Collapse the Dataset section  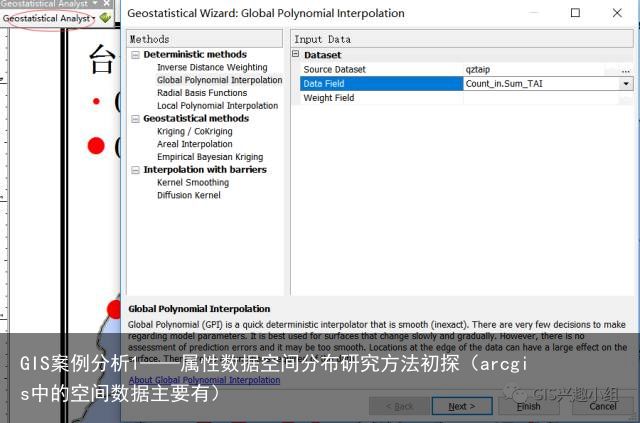tap(296, 54)
